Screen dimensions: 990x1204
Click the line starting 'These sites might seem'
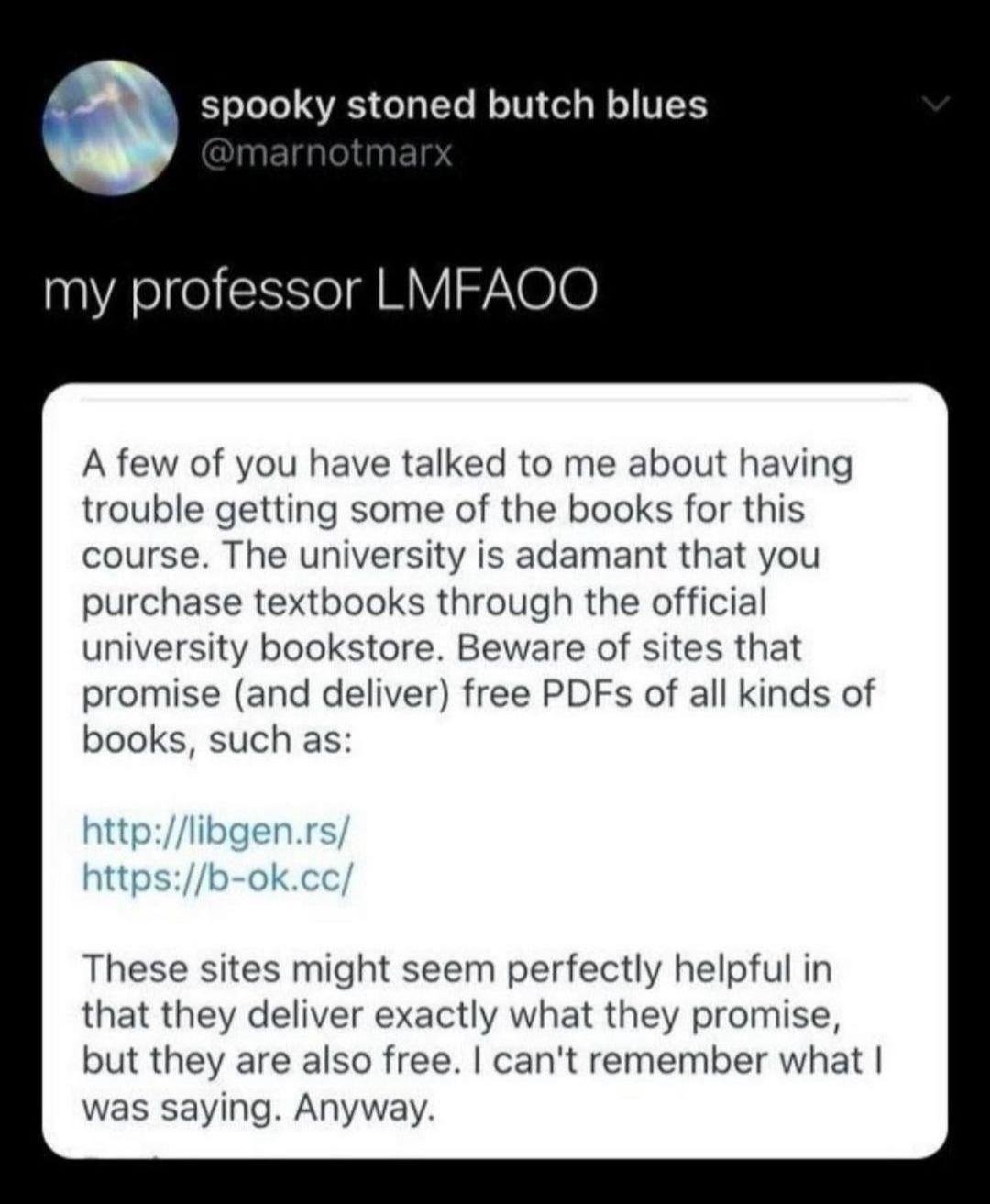[456, 969]
